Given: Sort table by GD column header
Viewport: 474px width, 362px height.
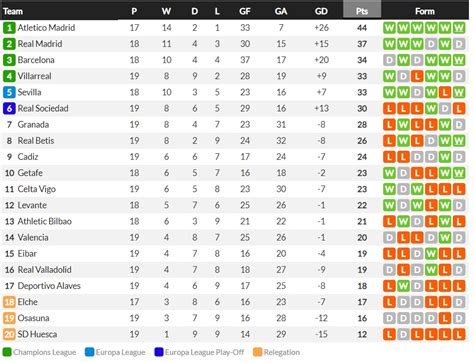Looking at the screenshot, I should (x=321, y=11).
